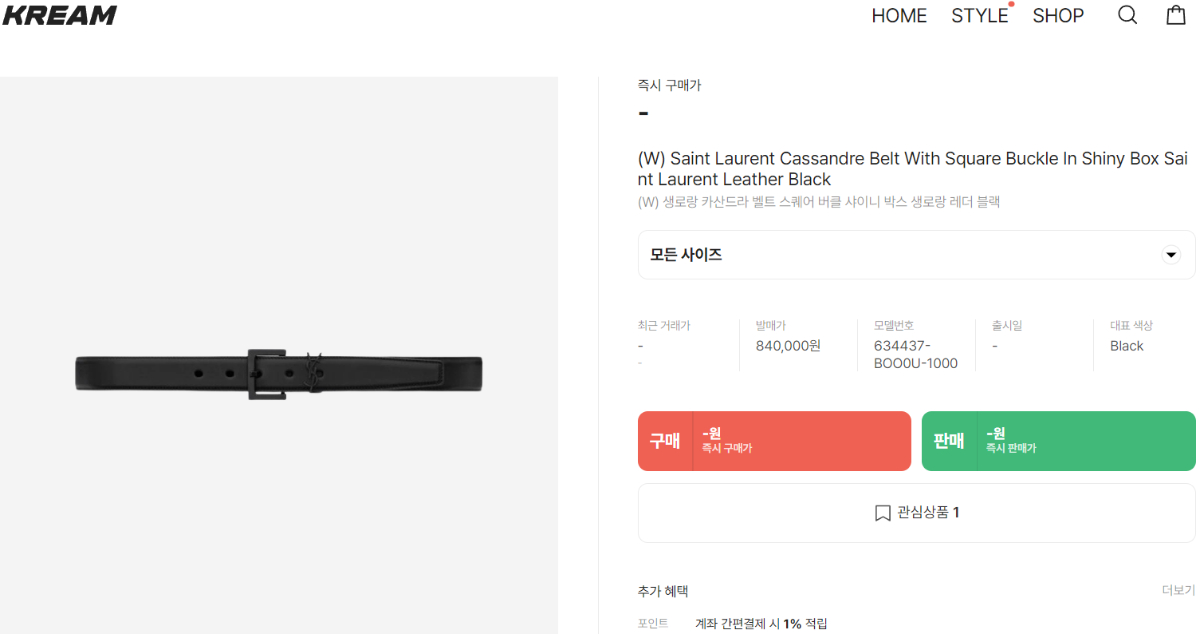The height and width of the screenshot is (634, 1200).
Task: Click the Black 대표 색상 value
Action: tap(1126, 346)
